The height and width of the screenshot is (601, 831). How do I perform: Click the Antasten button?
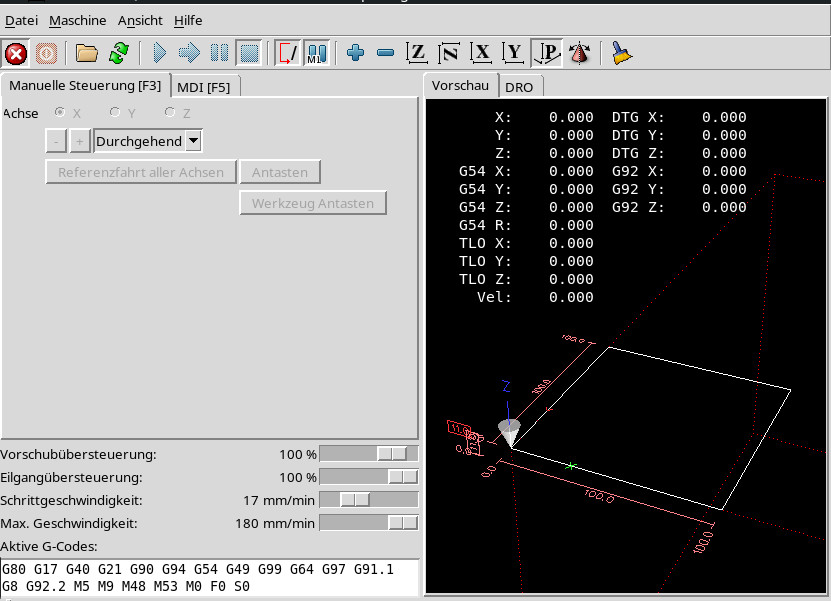tap(280, 172)
